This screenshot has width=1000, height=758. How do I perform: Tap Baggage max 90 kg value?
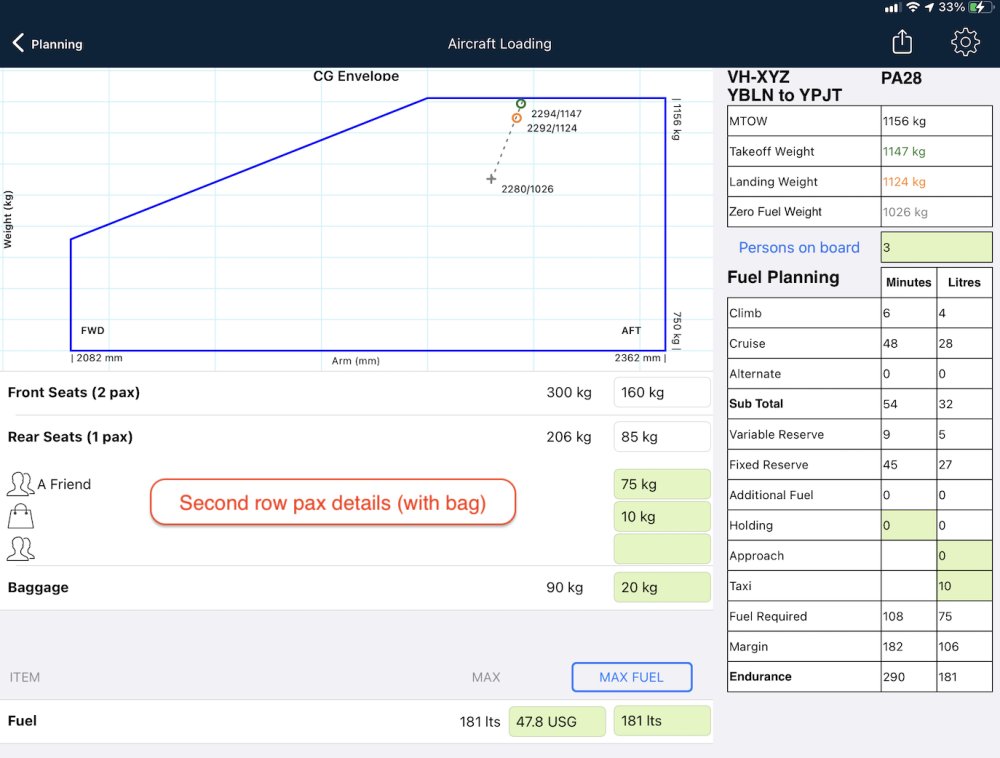tap(564, 587)
